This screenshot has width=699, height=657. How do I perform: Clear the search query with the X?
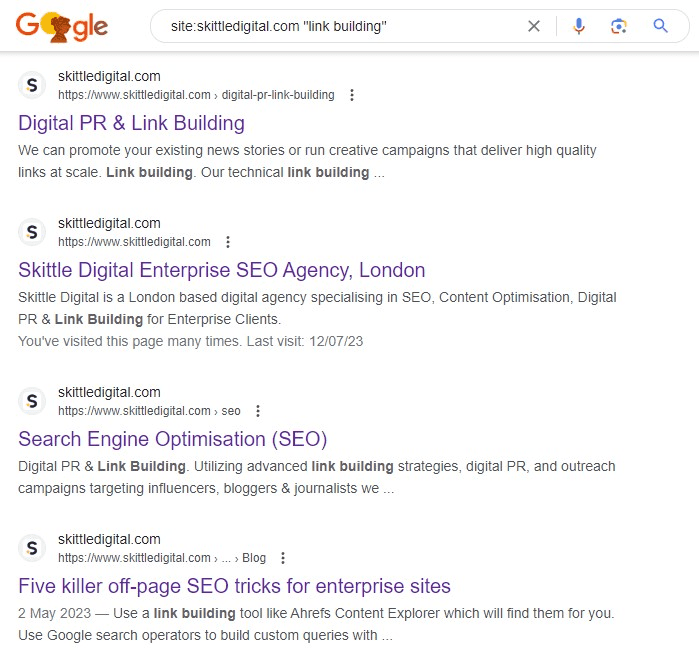click(x=534, y=26)
